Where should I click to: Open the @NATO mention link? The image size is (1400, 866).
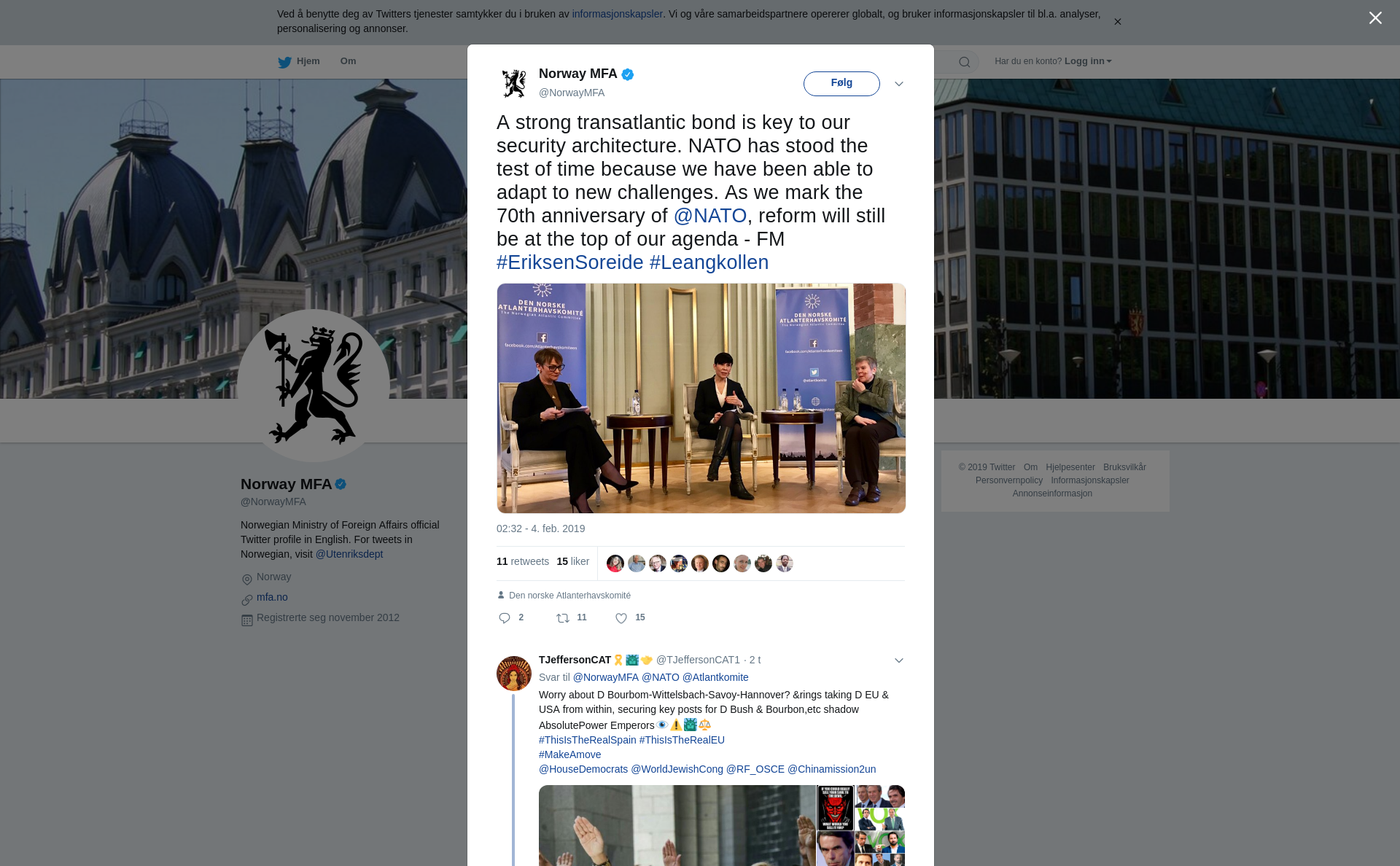710,216
